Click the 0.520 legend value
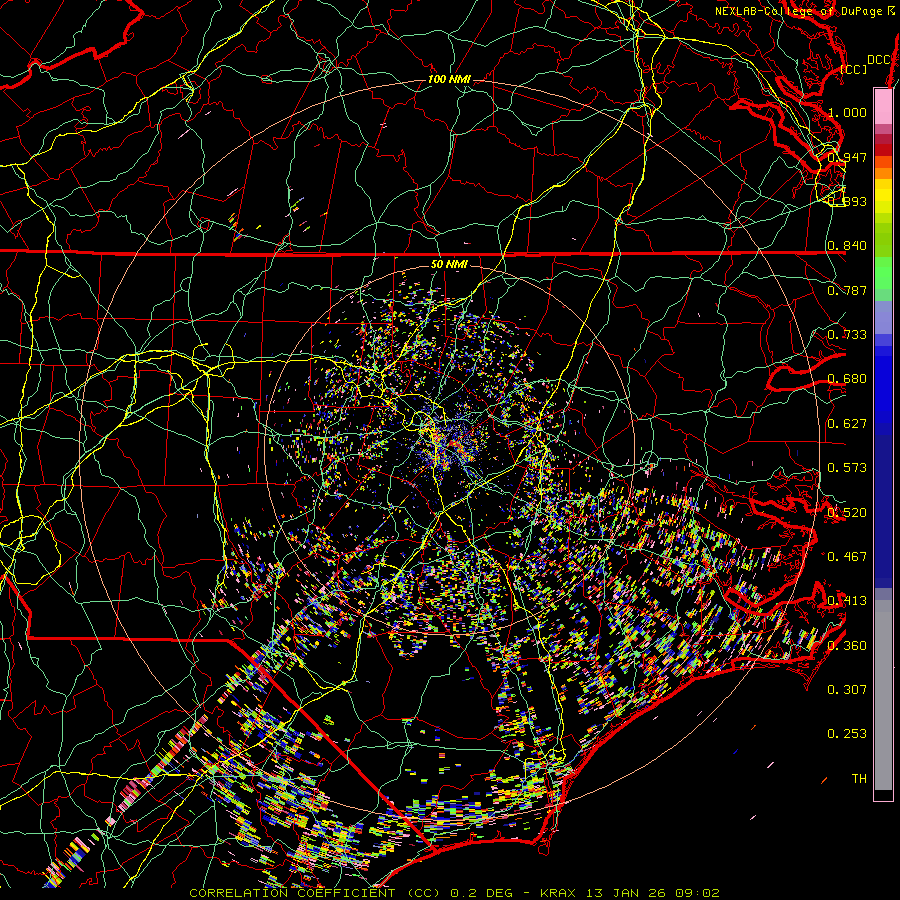Image resolution: width=900 pixels, height=900 pixels. pos(847,512)
